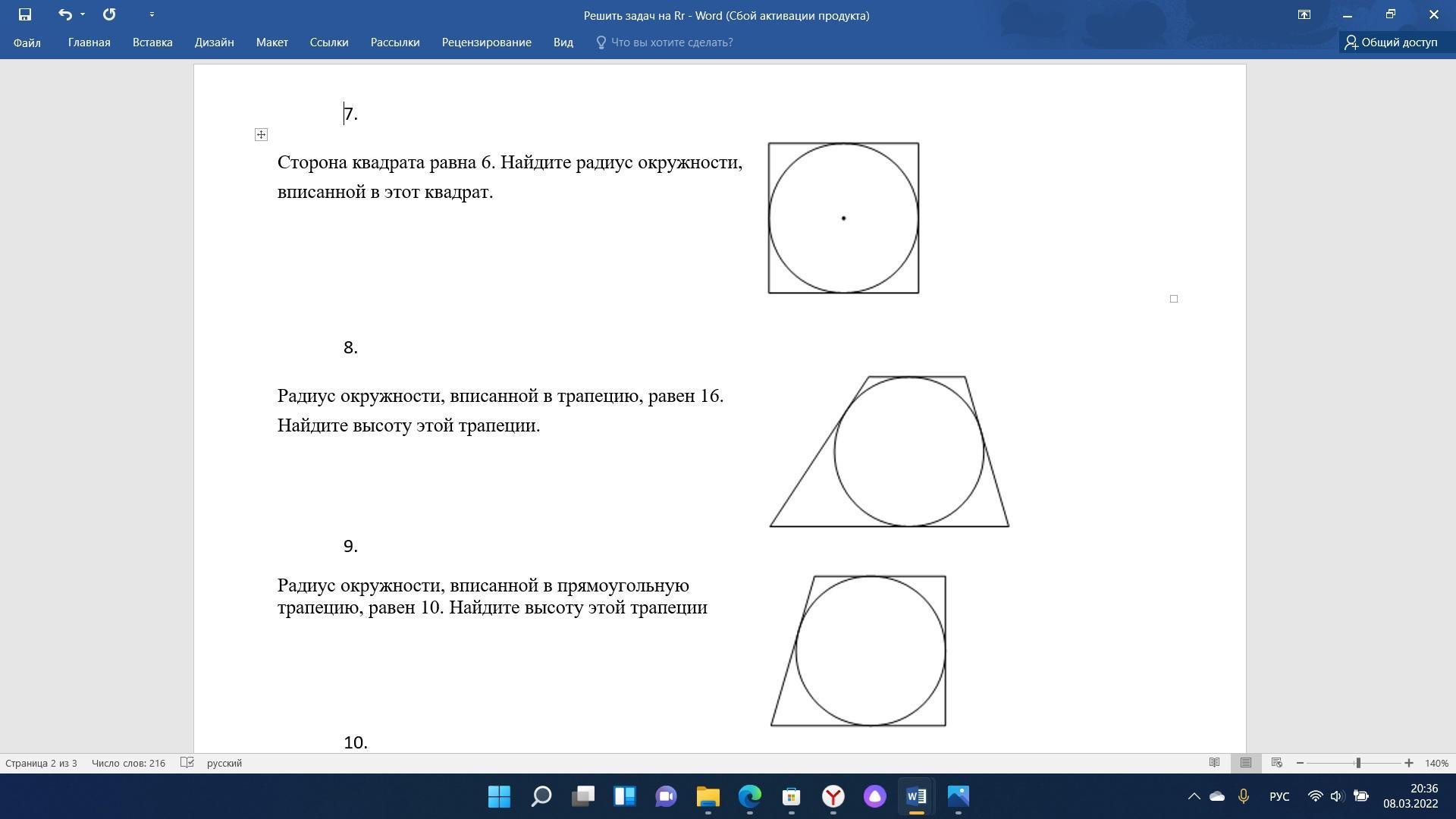Open taskbar Search magnifier
The width and height of the screenshot is (1456, 819).
click(x=541, y=796)
